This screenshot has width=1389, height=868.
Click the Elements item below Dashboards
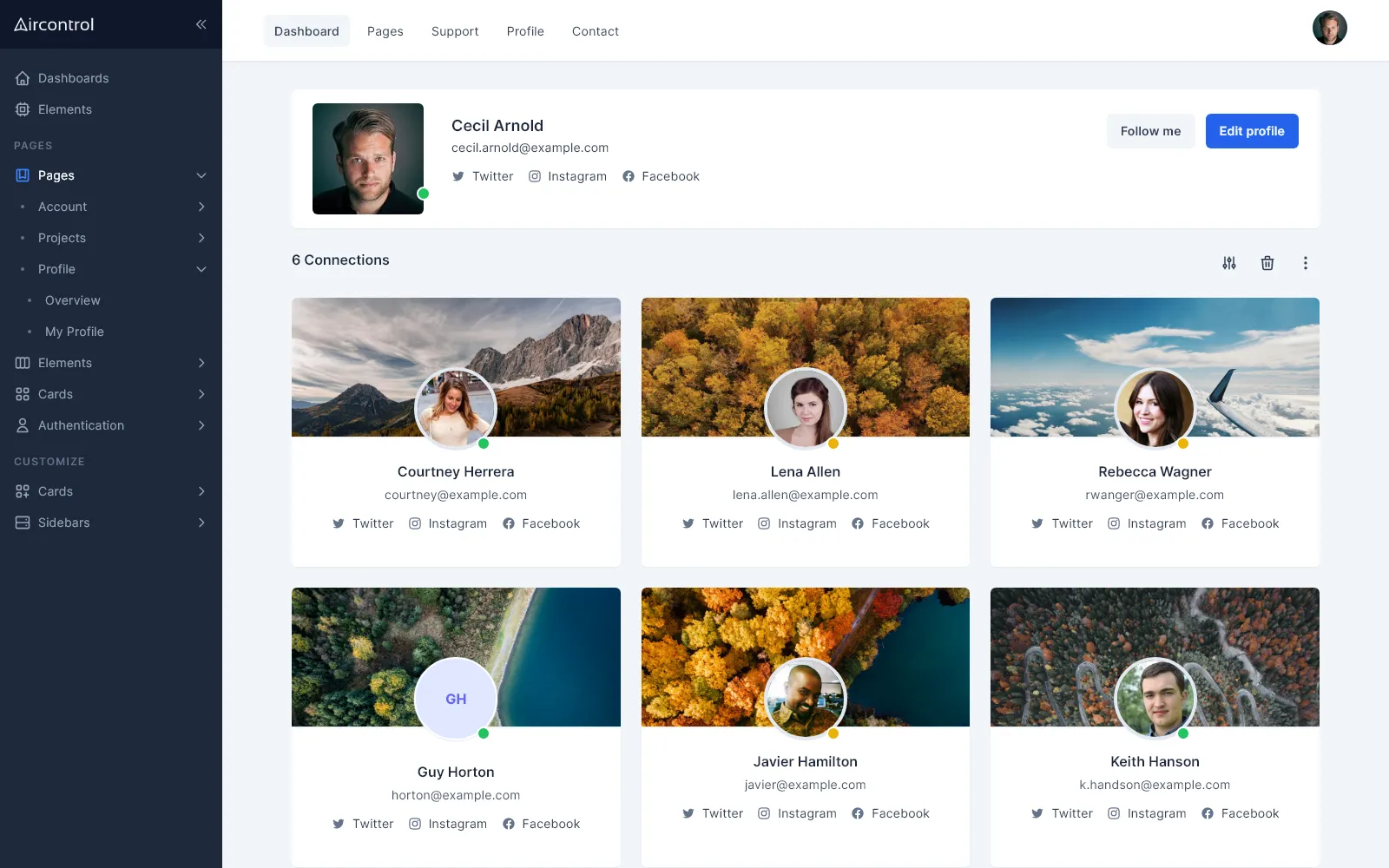pyautogui.click(x=65, y=109)
